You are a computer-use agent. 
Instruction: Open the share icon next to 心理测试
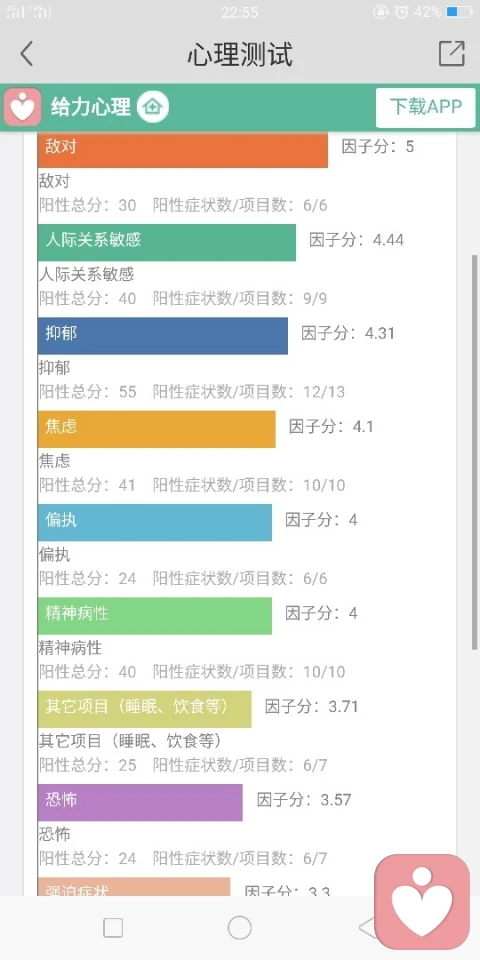(x=452, y=53)
